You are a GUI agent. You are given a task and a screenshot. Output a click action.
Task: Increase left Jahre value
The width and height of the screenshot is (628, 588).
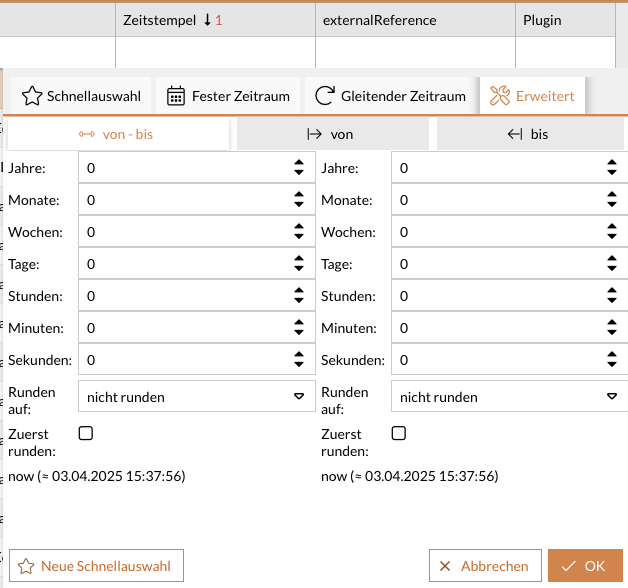[299, 163]
